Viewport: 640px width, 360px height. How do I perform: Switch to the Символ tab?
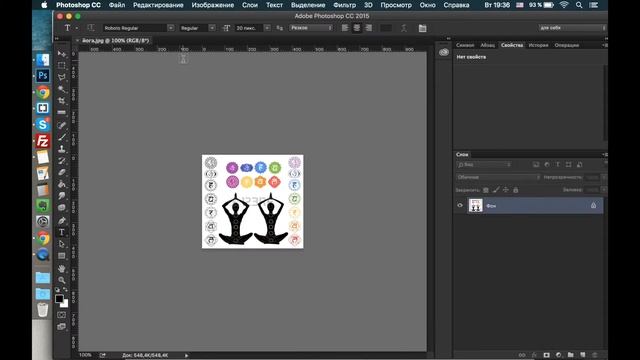coord(465,45)
